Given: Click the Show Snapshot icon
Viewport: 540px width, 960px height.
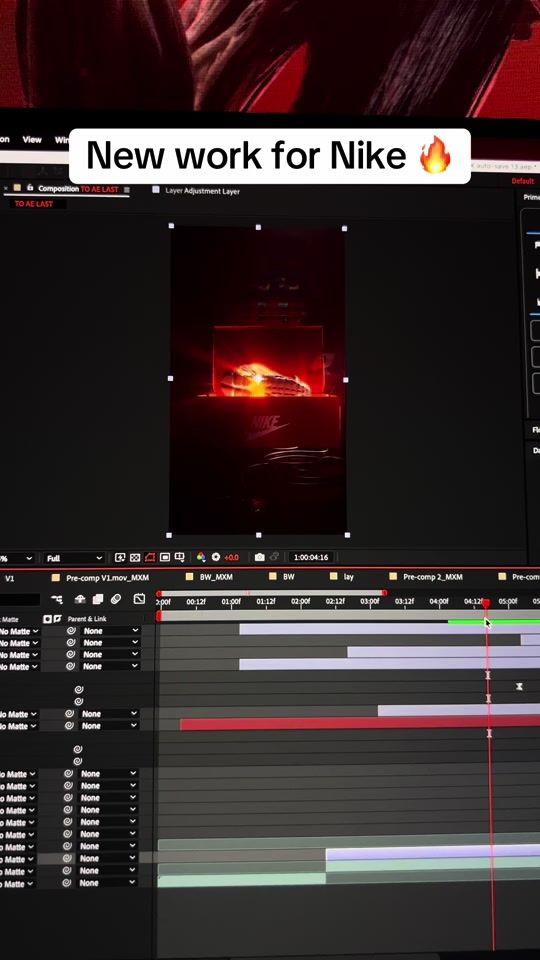Looking at the screenshot, I should pyautogui.click(x=274, y=557).
